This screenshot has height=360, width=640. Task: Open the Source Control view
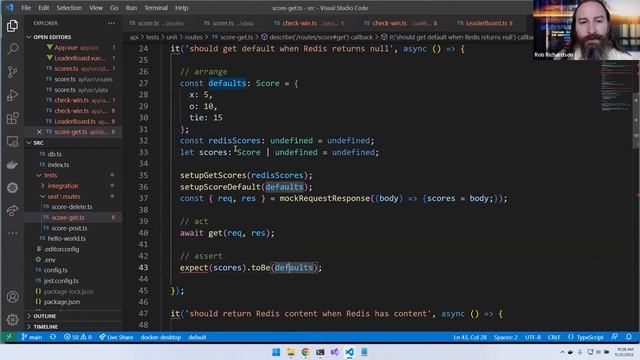12,72
